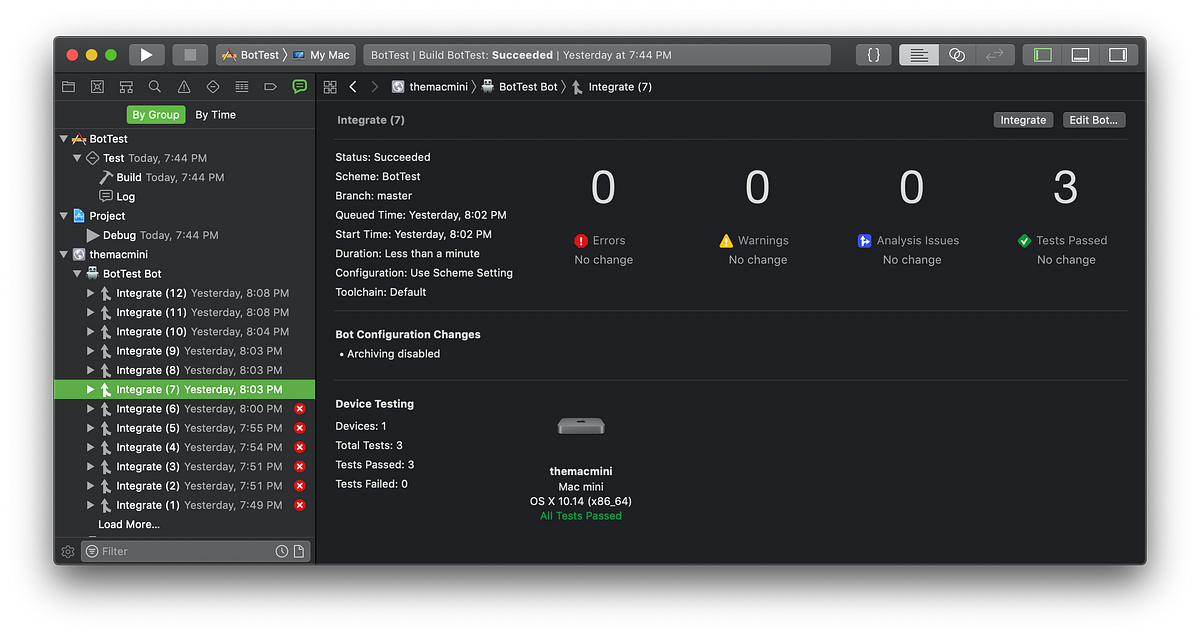
Task: Collapse the BotTest Bot group
Action: (x=76, y=273)
